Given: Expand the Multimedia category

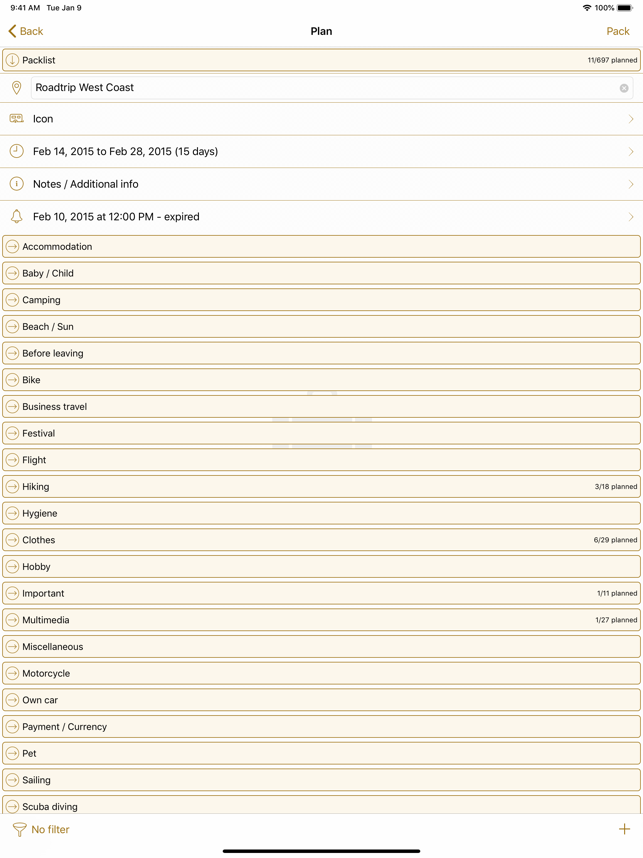Looking at the screenshot, I should tap(12, 620).
